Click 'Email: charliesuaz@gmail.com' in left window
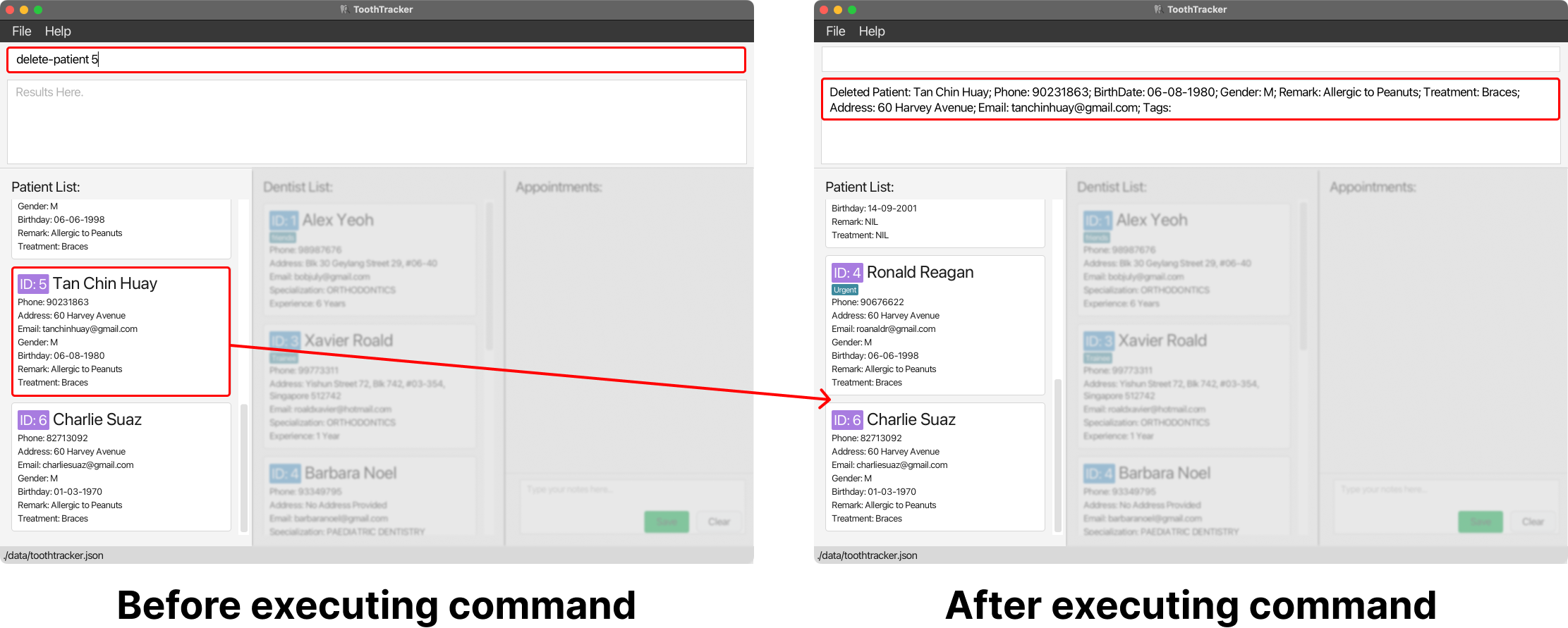Viewport: 1568px width, 628px height. [x=75, y=465]
